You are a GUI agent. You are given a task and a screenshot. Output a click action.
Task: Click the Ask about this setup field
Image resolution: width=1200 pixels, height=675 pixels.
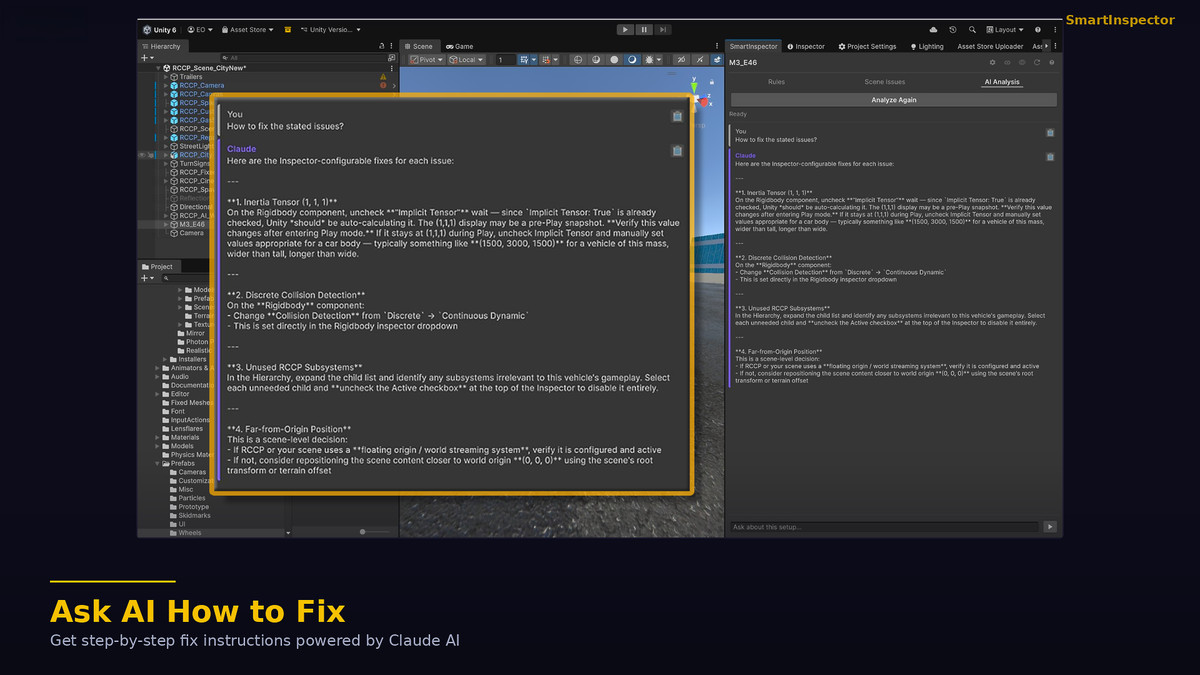(x=884, y=526)
